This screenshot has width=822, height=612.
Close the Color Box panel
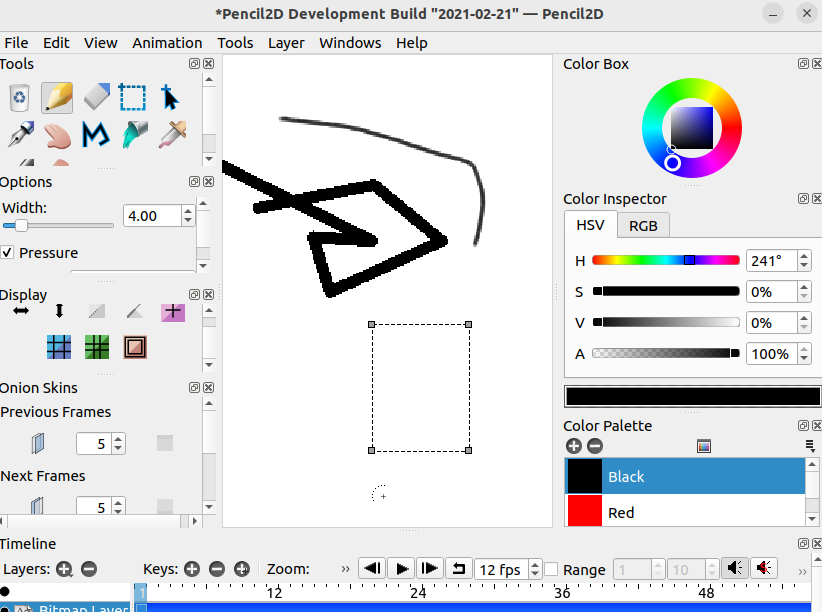[817, 63]
